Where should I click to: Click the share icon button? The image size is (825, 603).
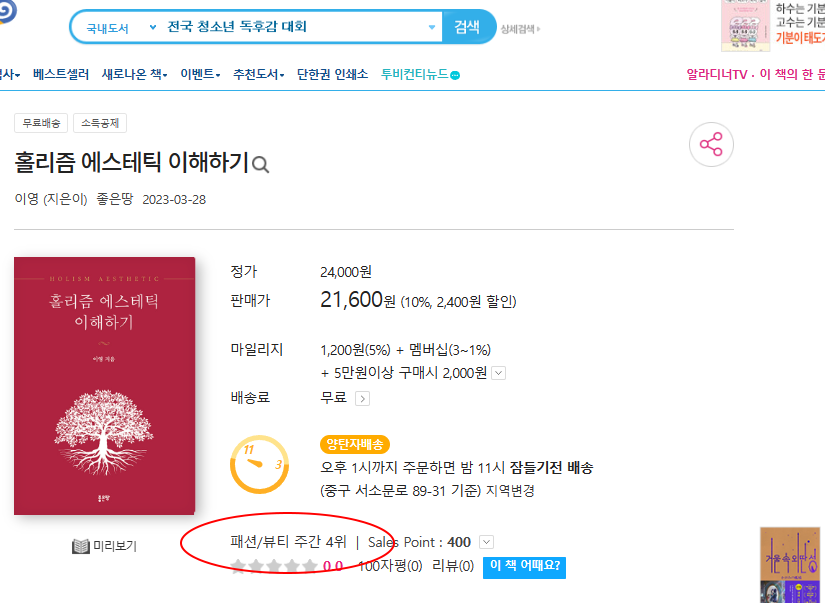click(711, 146)
